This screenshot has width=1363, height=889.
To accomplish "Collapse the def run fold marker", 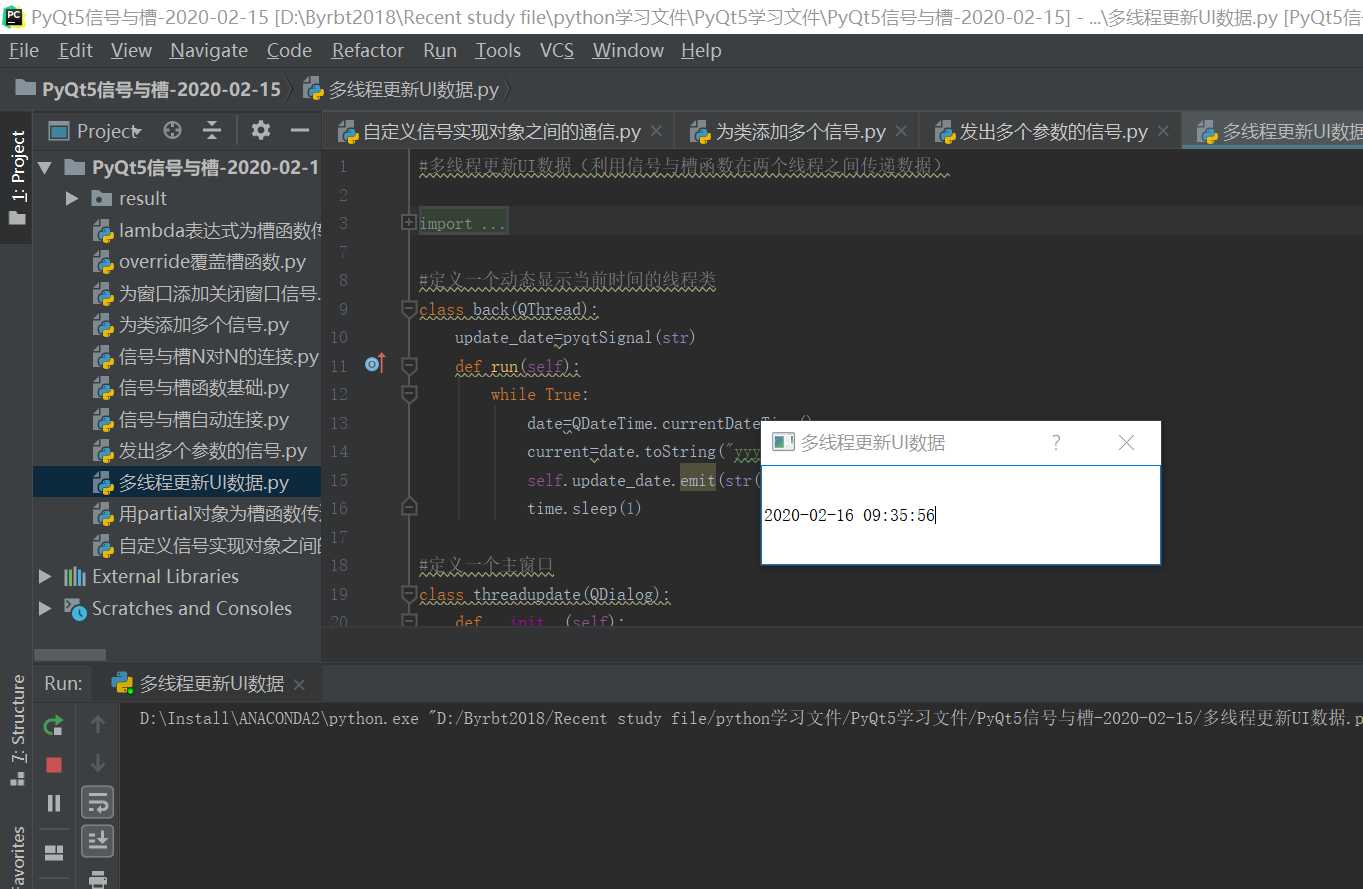I will (x=408, y=367).
